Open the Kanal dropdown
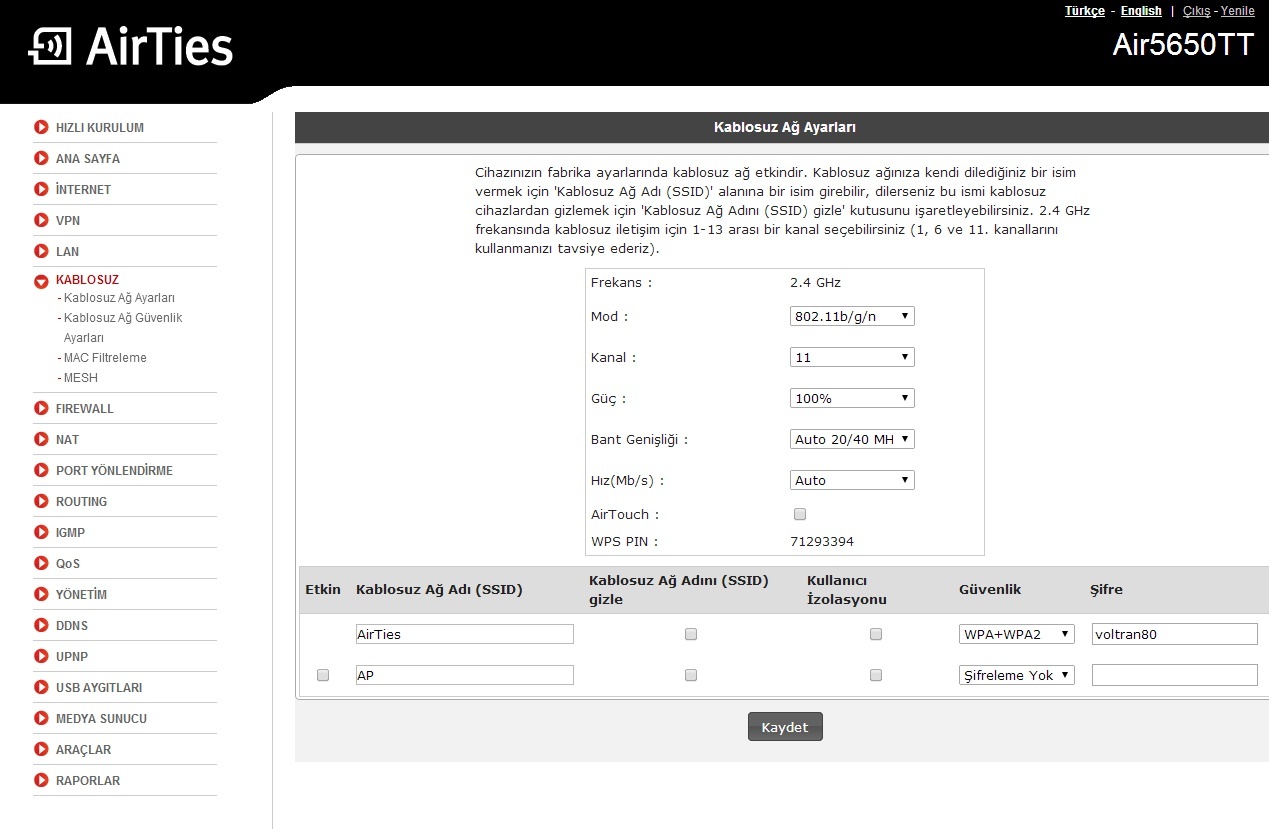The height and width of the screenshot is (829, 1269). [x=852, y=357]
